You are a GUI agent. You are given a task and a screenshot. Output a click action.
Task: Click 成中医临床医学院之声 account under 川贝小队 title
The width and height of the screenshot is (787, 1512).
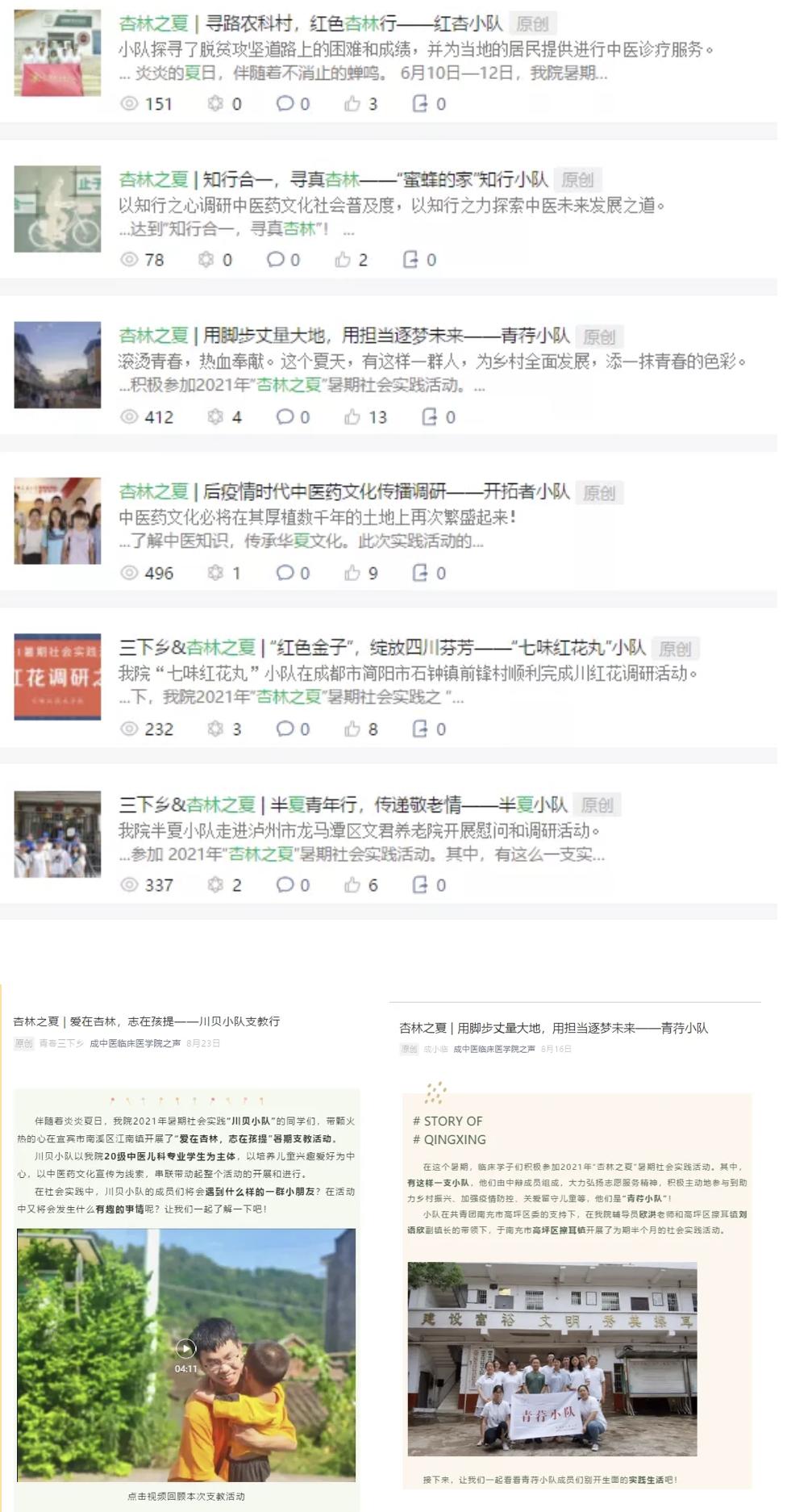tap(135, 1043)
